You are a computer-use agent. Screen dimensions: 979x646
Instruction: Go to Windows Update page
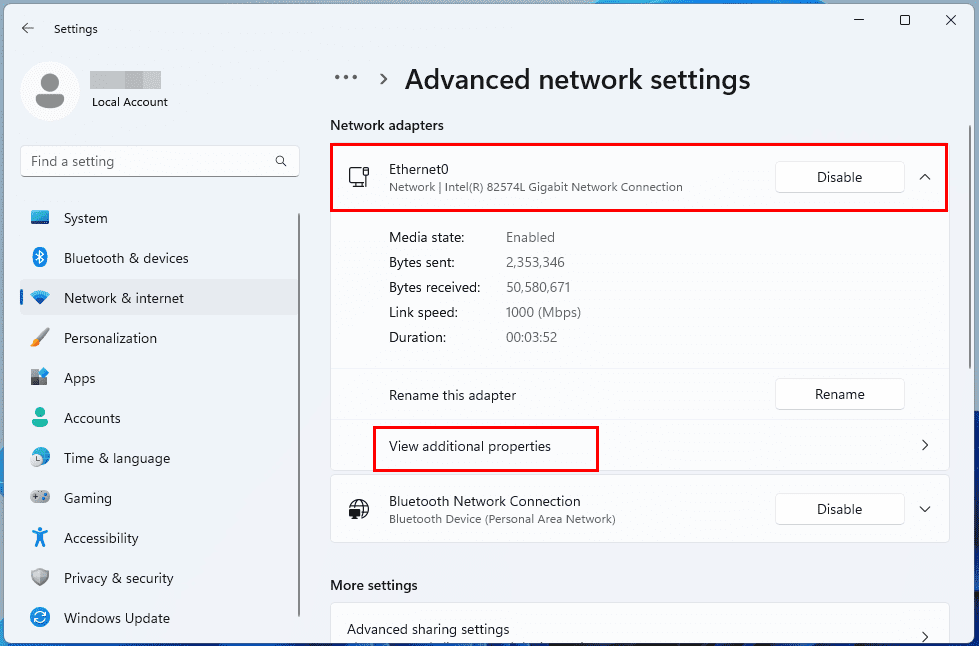coord(159,617)
